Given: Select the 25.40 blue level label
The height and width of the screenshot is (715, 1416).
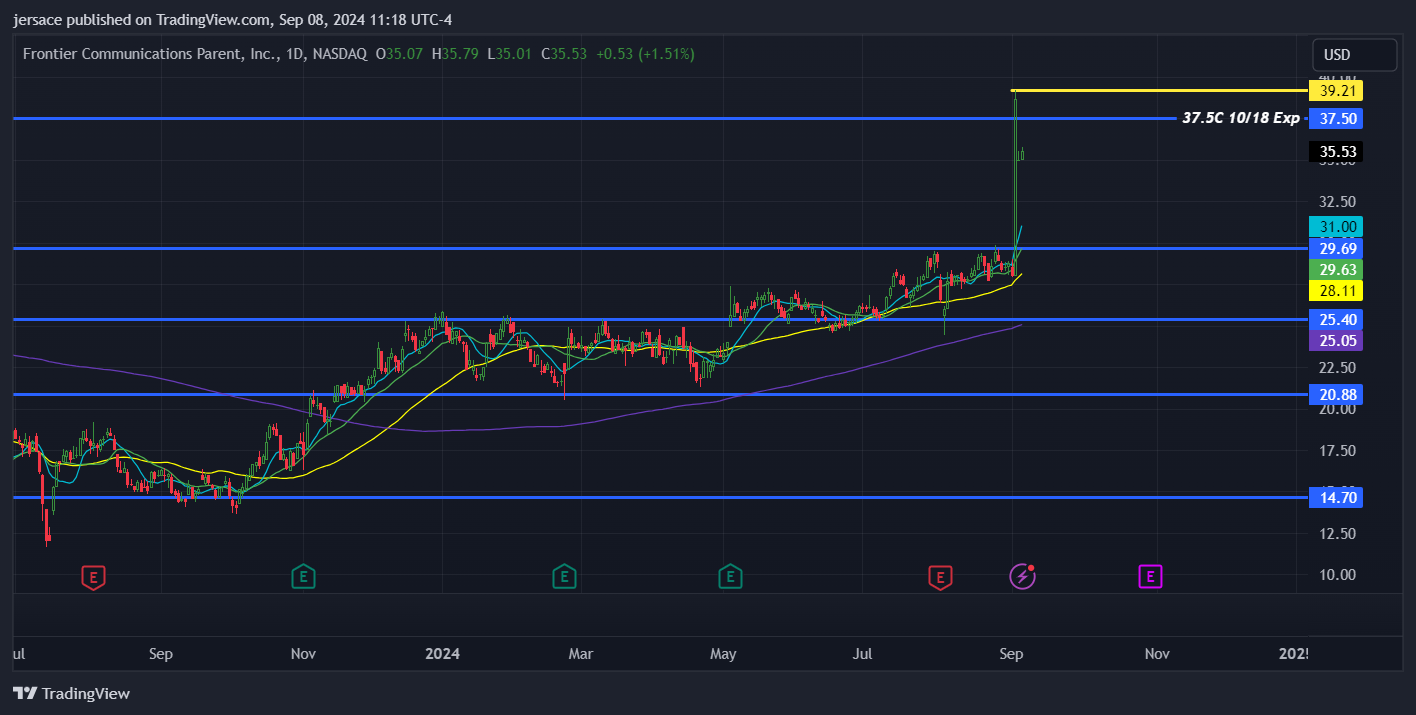Looking at the screenshot, I should (1336, 319).
